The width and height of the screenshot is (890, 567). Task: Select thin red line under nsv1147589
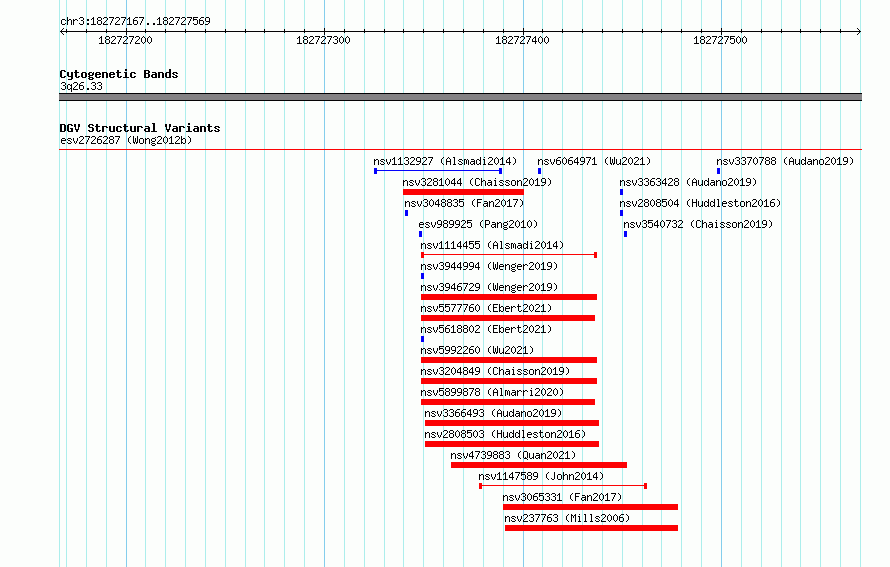563,486
